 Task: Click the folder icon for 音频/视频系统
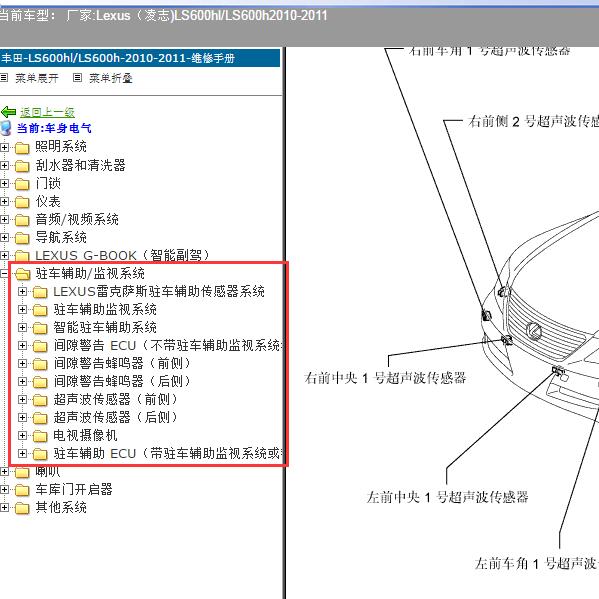tap(22, 220)
